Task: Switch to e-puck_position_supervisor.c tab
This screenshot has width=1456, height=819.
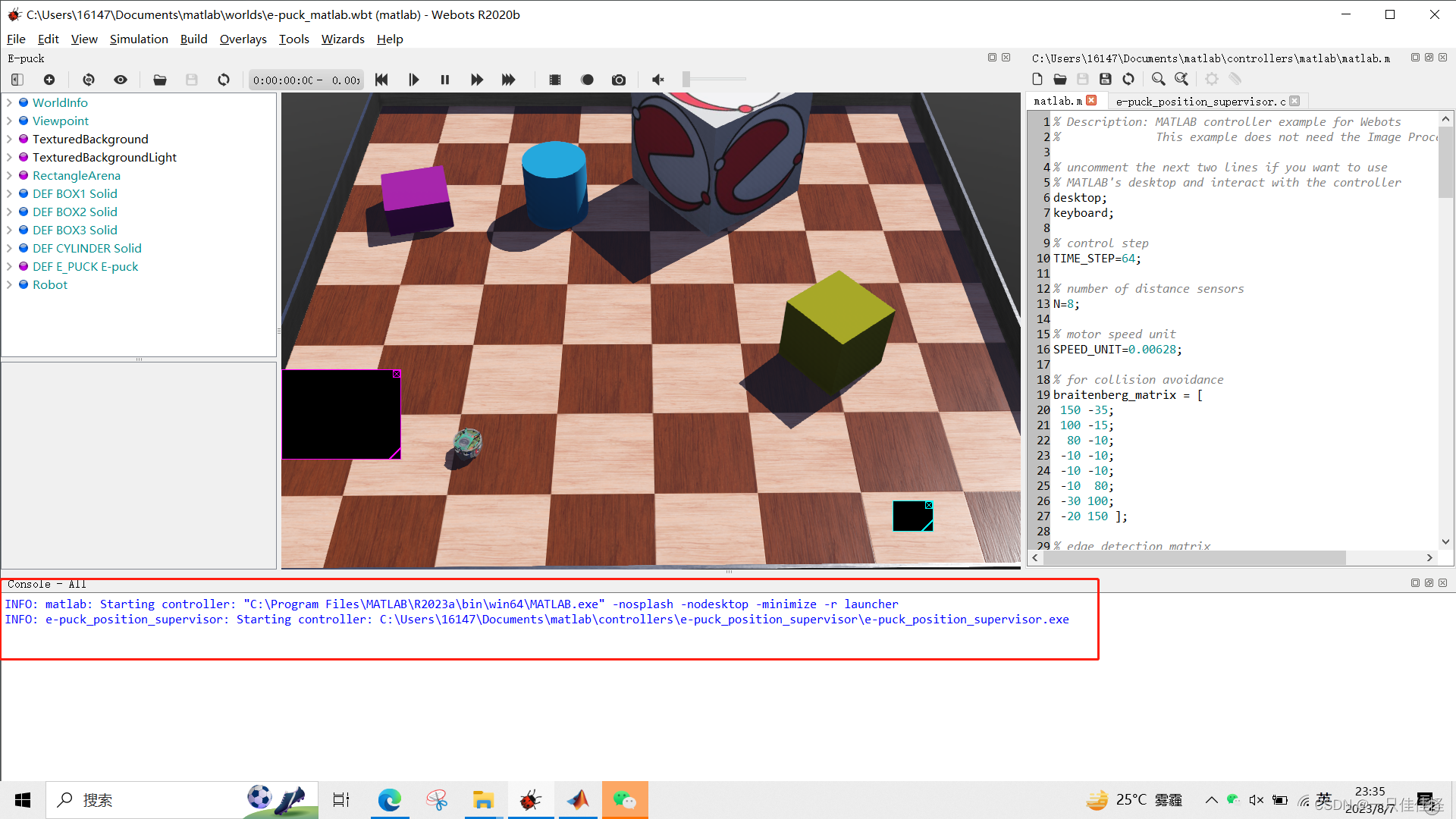Action: pyautogui.click(x=1200, y=102)
